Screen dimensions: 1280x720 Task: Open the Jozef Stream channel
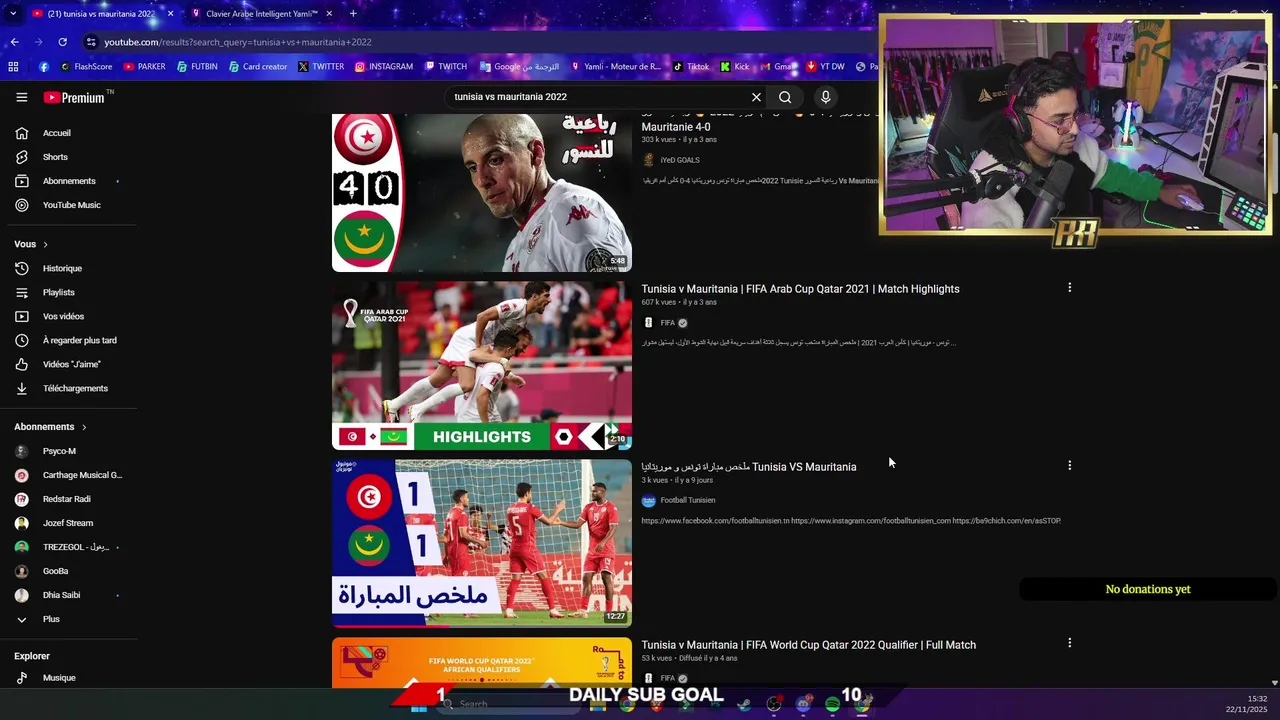tap(68, 523)
